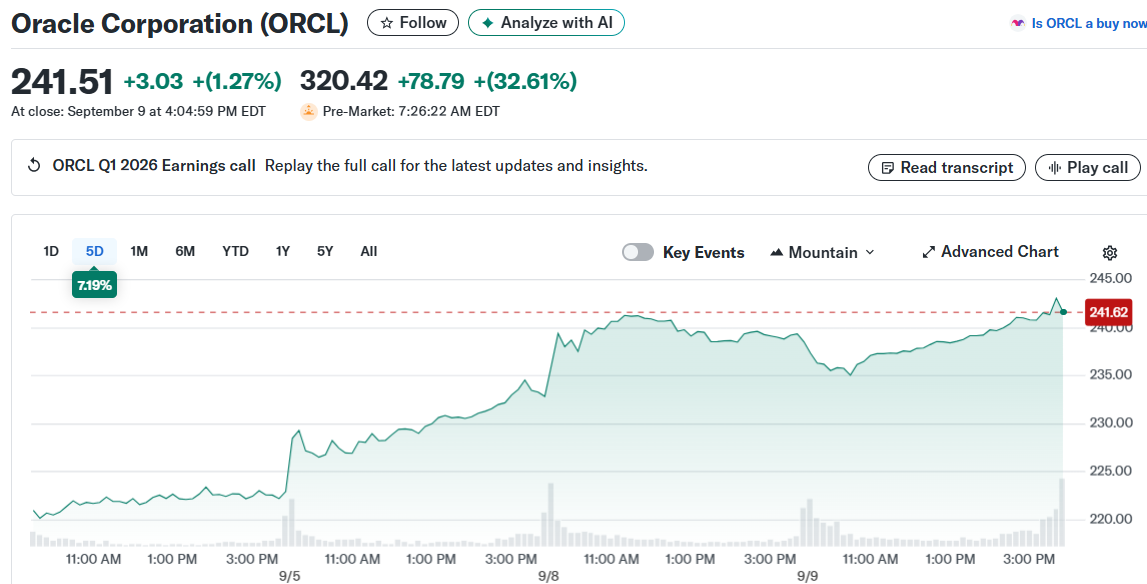
Task: Click the replay icon beside ORCL Q1 2026 Earnings call
Action: pyautogui.click(x=34, y=165)
